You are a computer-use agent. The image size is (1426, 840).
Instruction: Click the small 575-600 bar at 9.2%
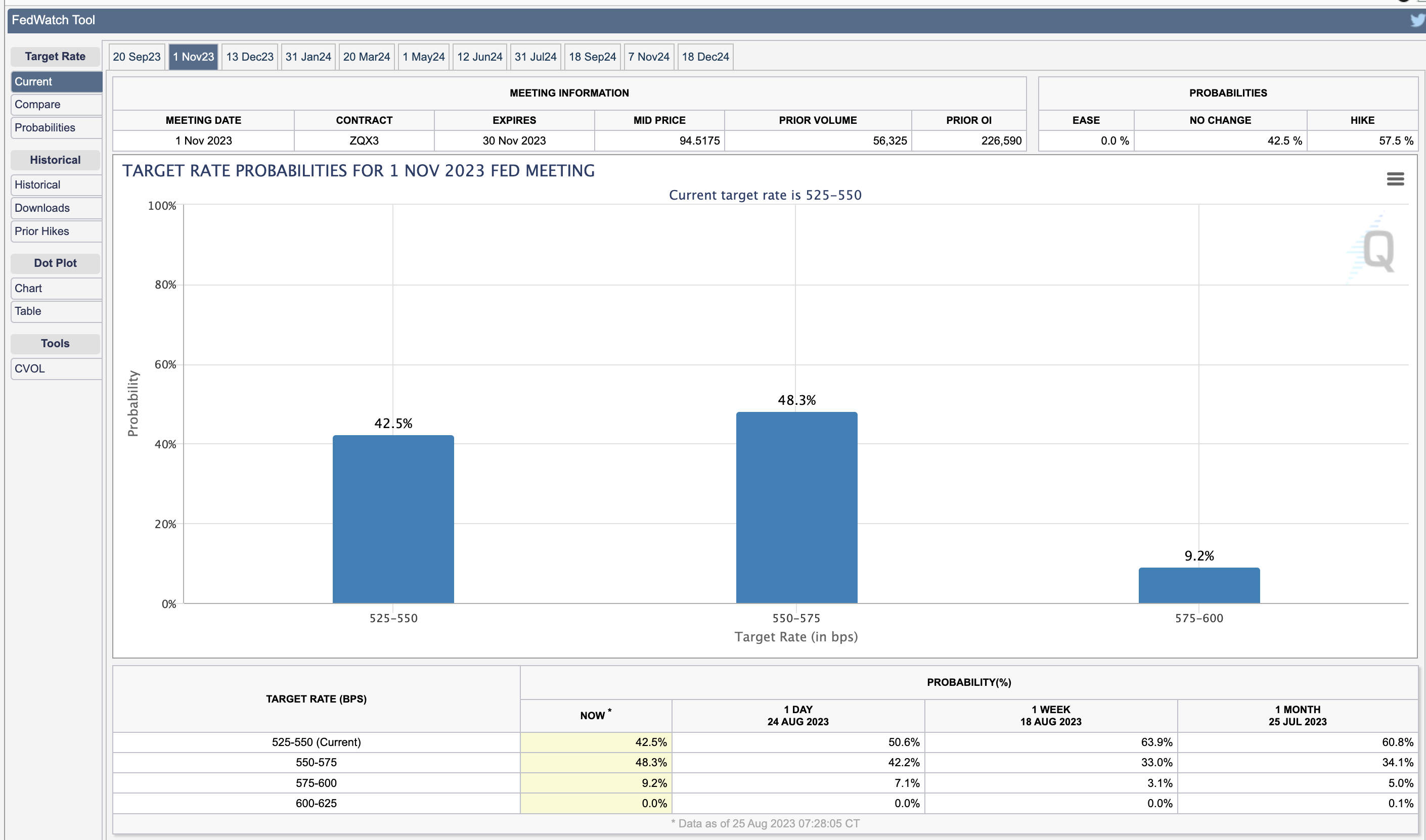tap(1199, 585)
